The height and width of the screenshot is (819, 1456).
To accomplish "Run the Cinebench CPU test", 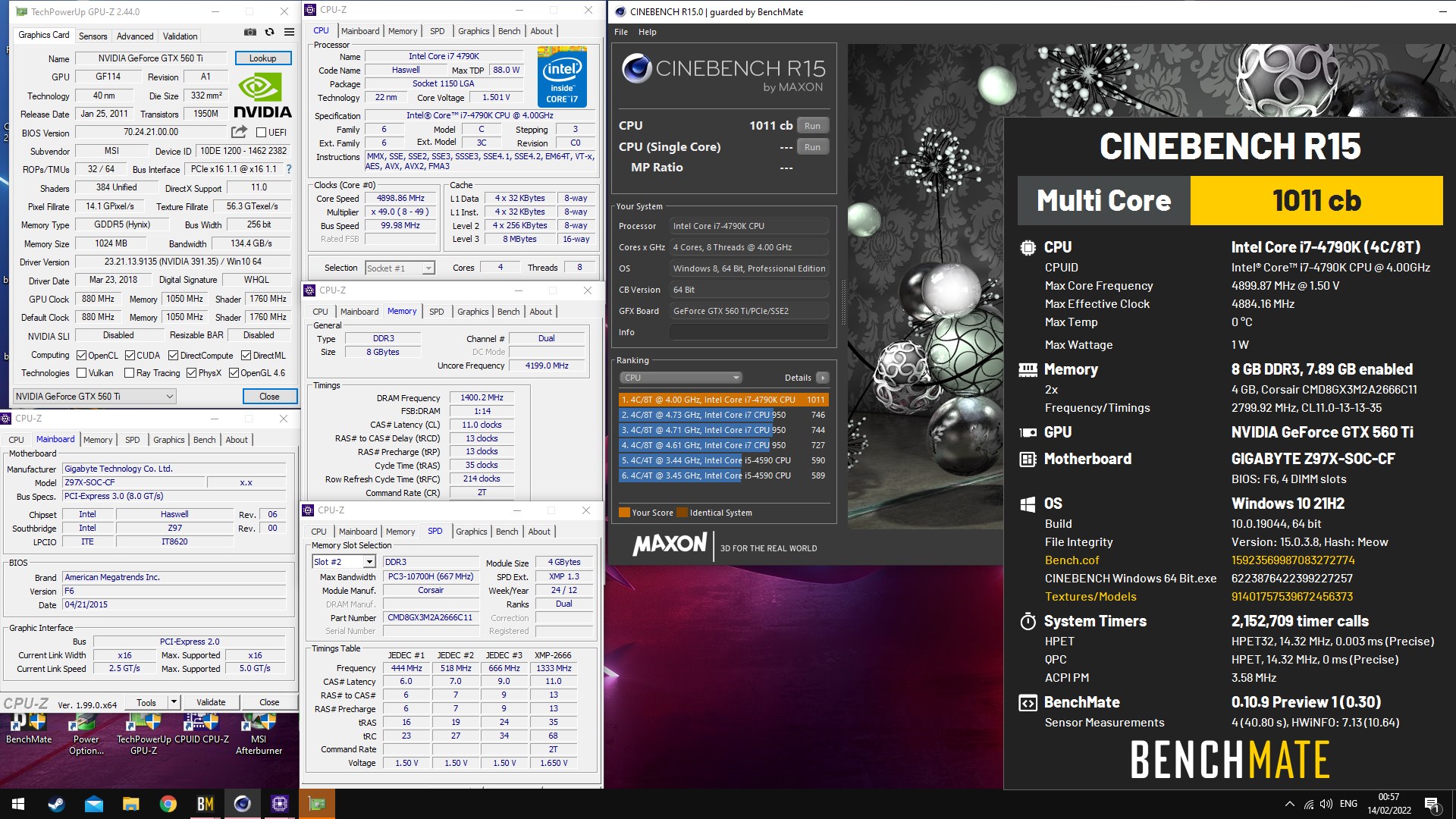I will [812, 126].
